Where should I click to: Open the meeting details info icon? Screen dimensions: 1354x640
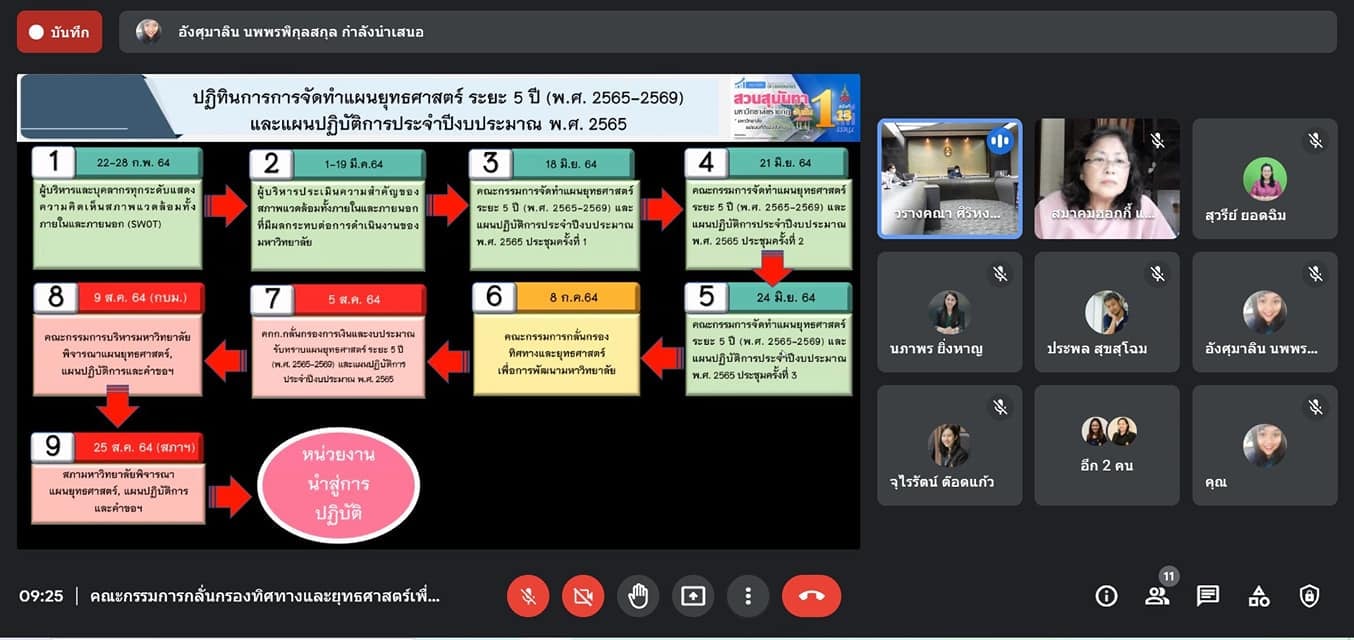pos(1106,596)
